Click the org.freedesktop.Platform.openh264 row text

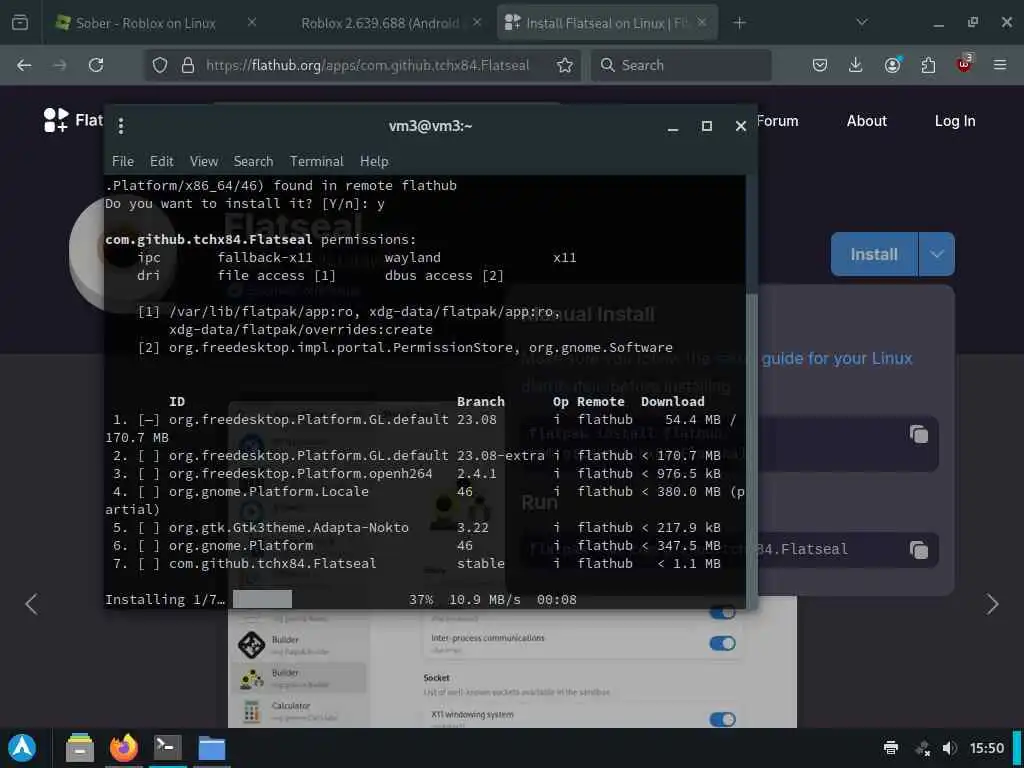[300, 473]
